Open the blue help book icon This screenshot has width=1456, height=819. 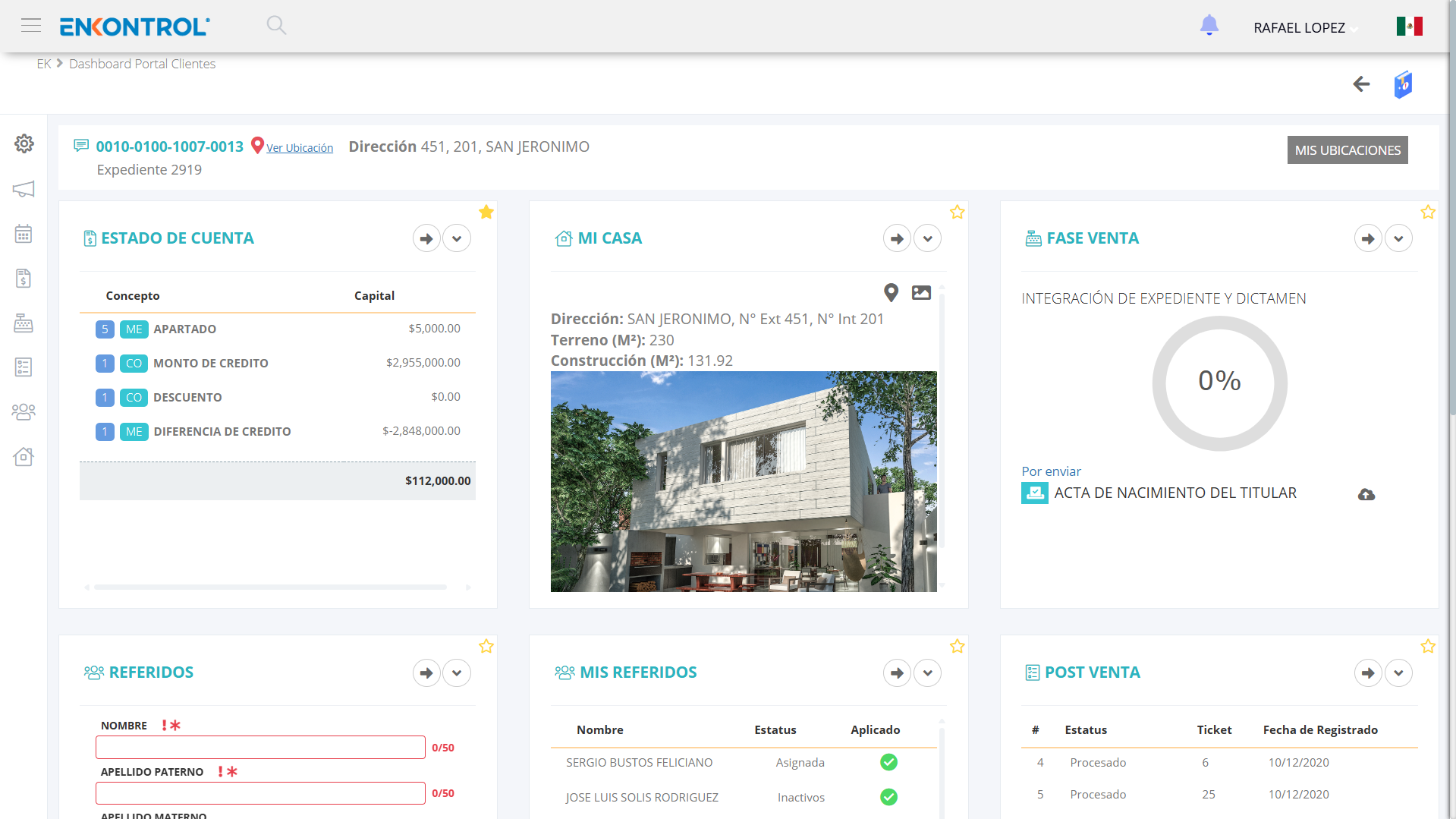point(1403,84)
